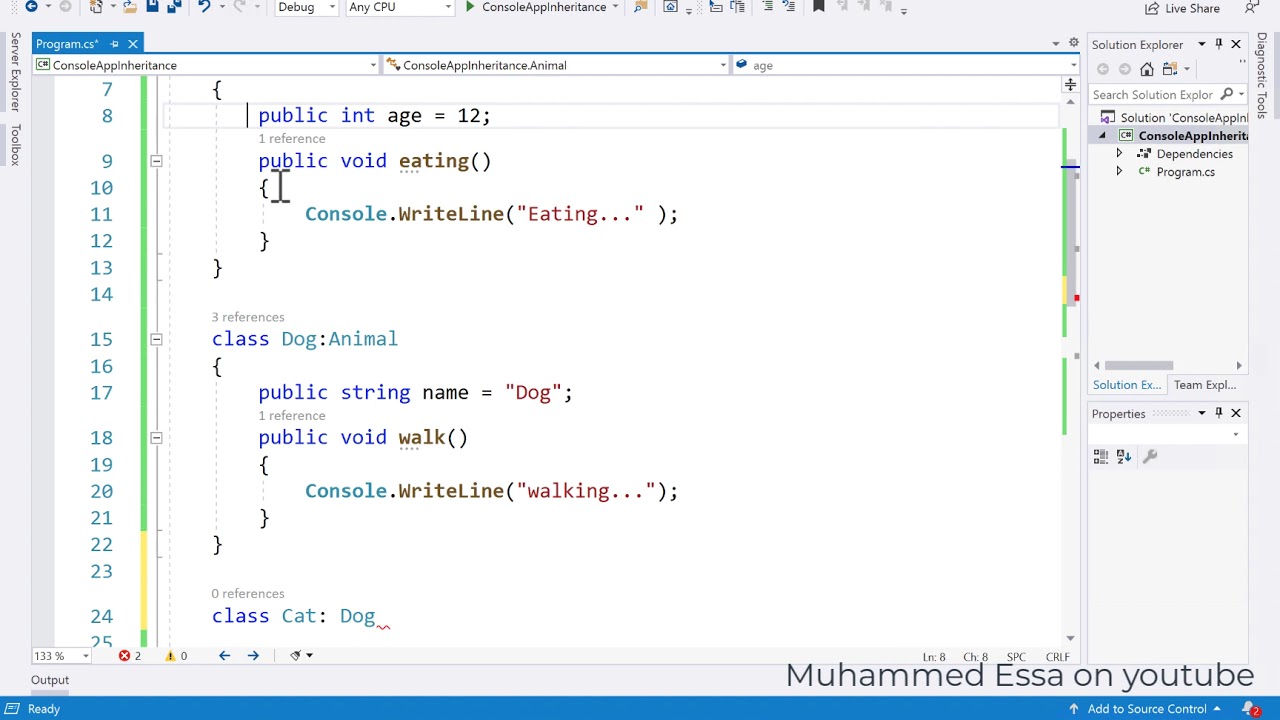Click the warnings indicator showing 0
Image resolution: width=1280 pixels, height=720 pixels.
tap(176, 656)
